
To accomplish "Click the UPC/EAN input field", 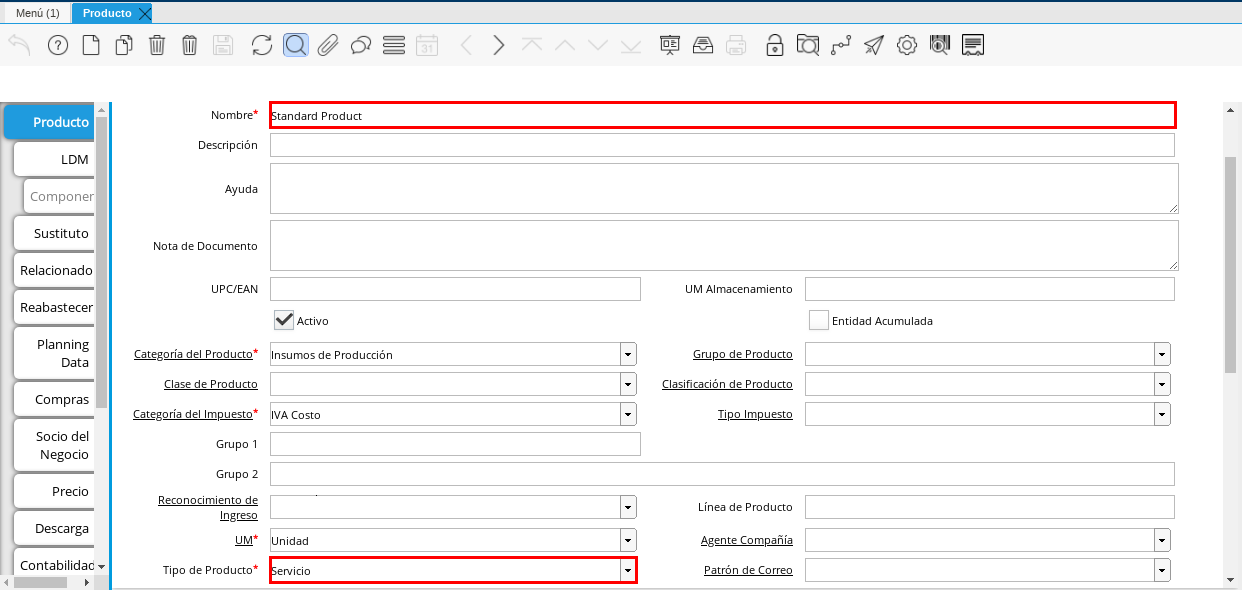I will click(x=455, y=289).
